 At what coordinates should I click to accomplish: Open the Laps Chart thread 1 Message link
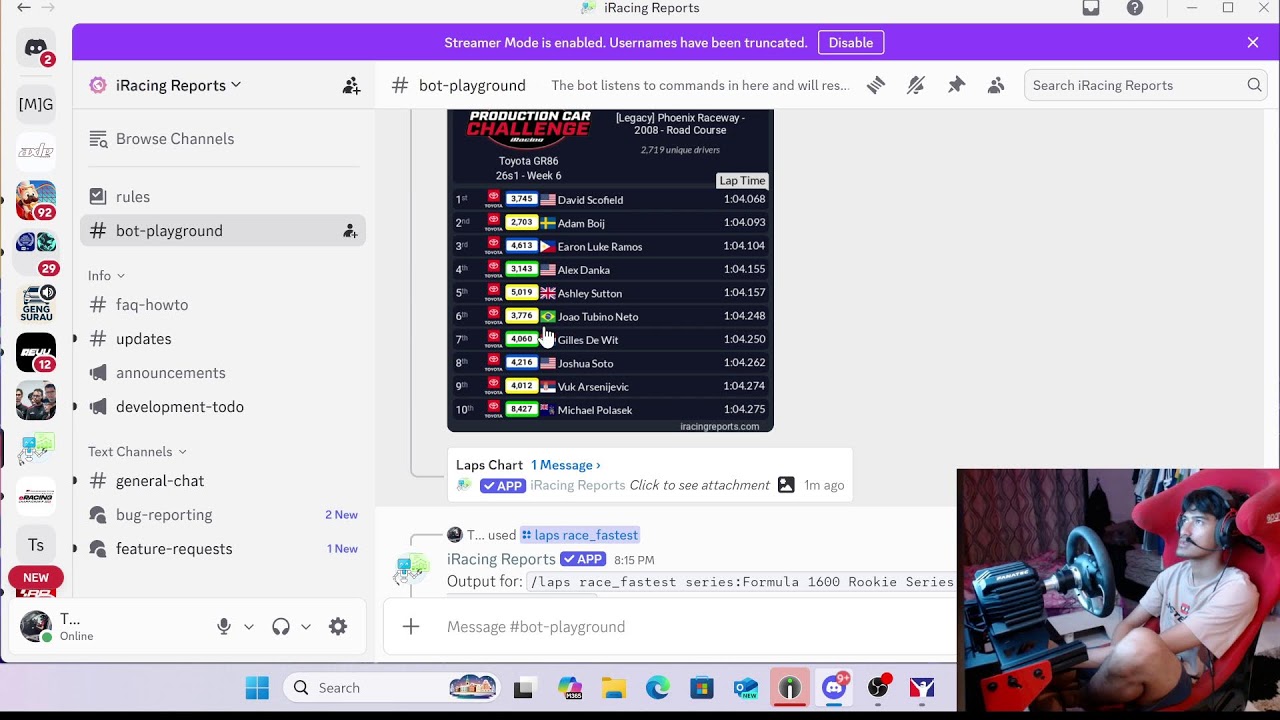(x=566, y=465)
